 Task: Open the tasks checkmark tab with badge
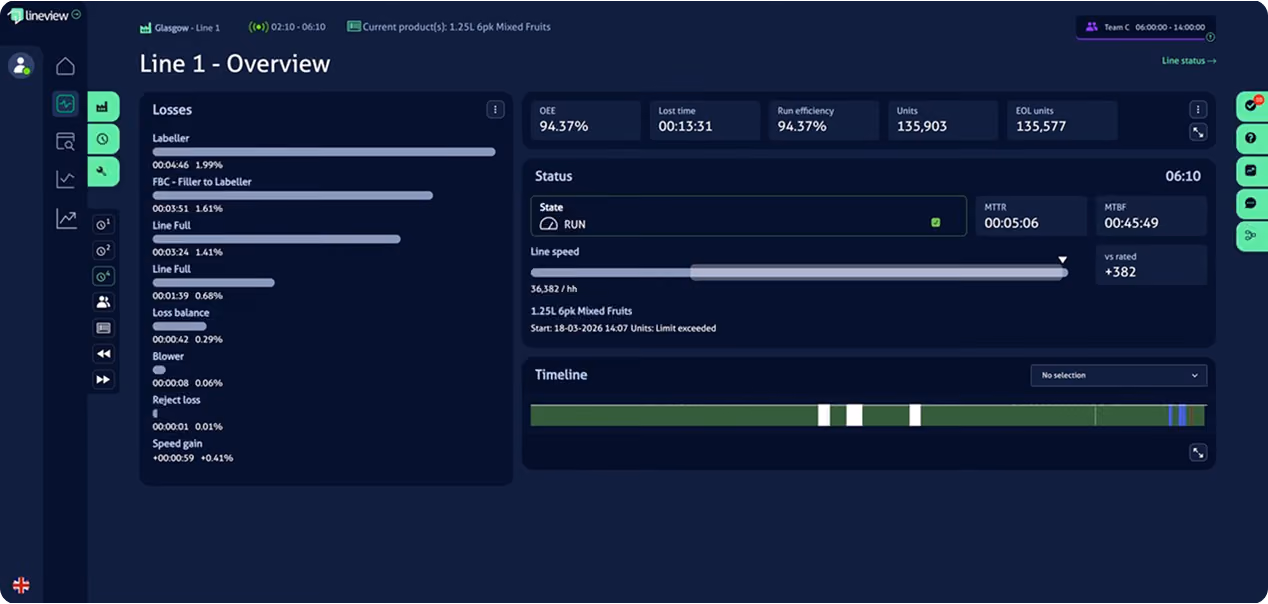pyautogui.click(x=1251, y=106)
